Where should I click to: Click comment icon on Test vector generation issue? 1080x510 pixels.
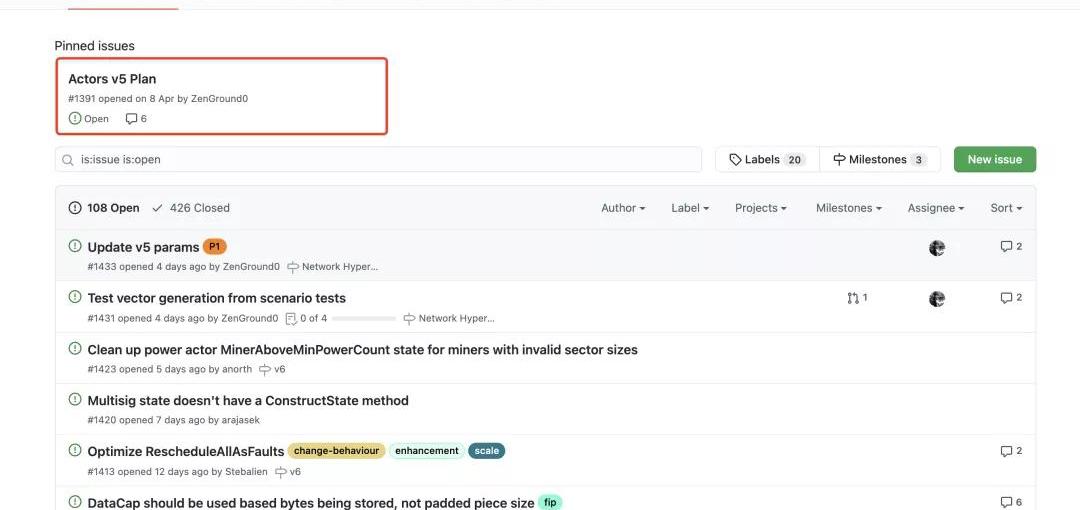(x=1006, y=298)
